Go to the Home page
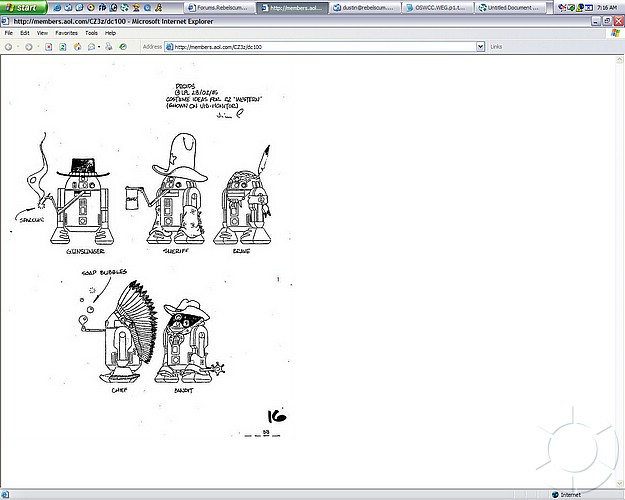 pos(78,47)
